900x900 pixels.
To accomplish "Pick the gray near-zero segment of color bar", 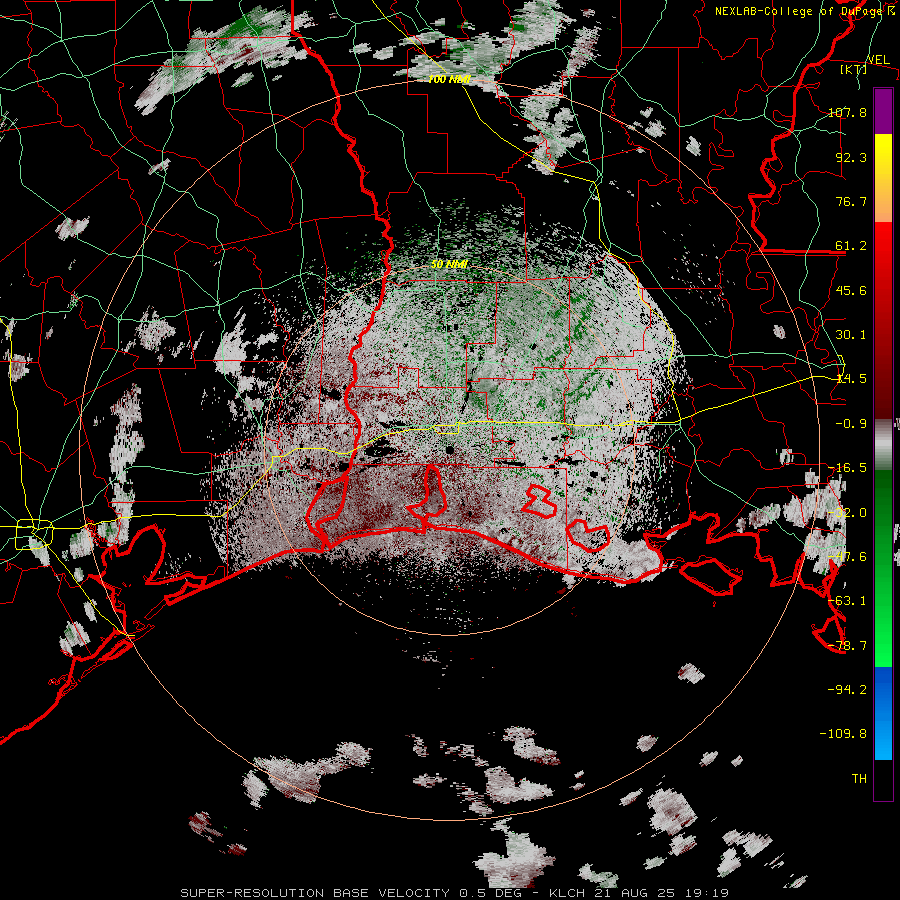I will [883, 445].
